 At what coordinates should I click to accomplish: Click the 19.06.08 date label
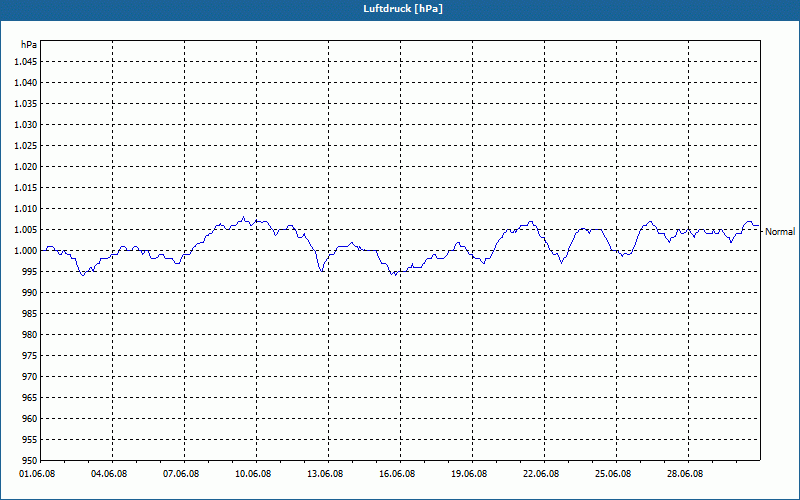point(469,474)
